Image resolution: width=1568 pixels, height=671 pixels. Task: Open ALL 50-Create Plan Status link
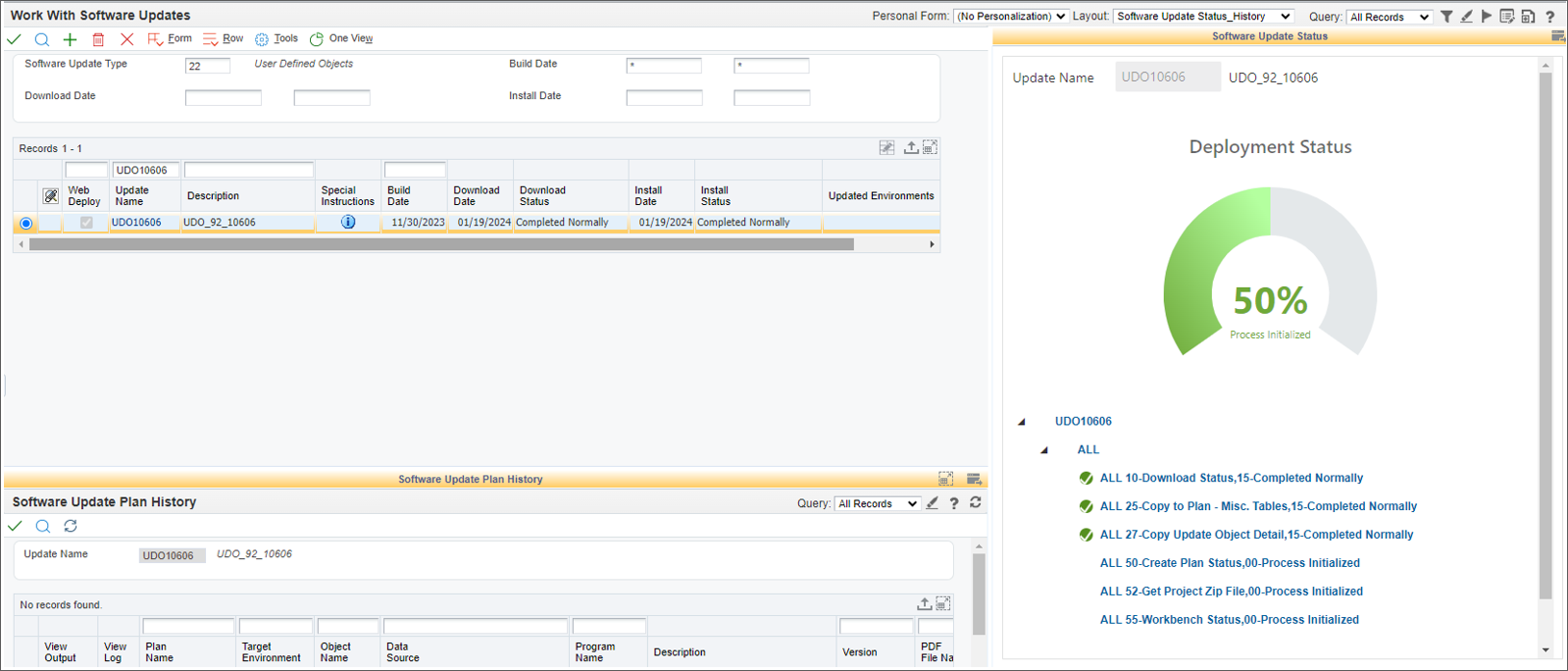pos(1230,564)
